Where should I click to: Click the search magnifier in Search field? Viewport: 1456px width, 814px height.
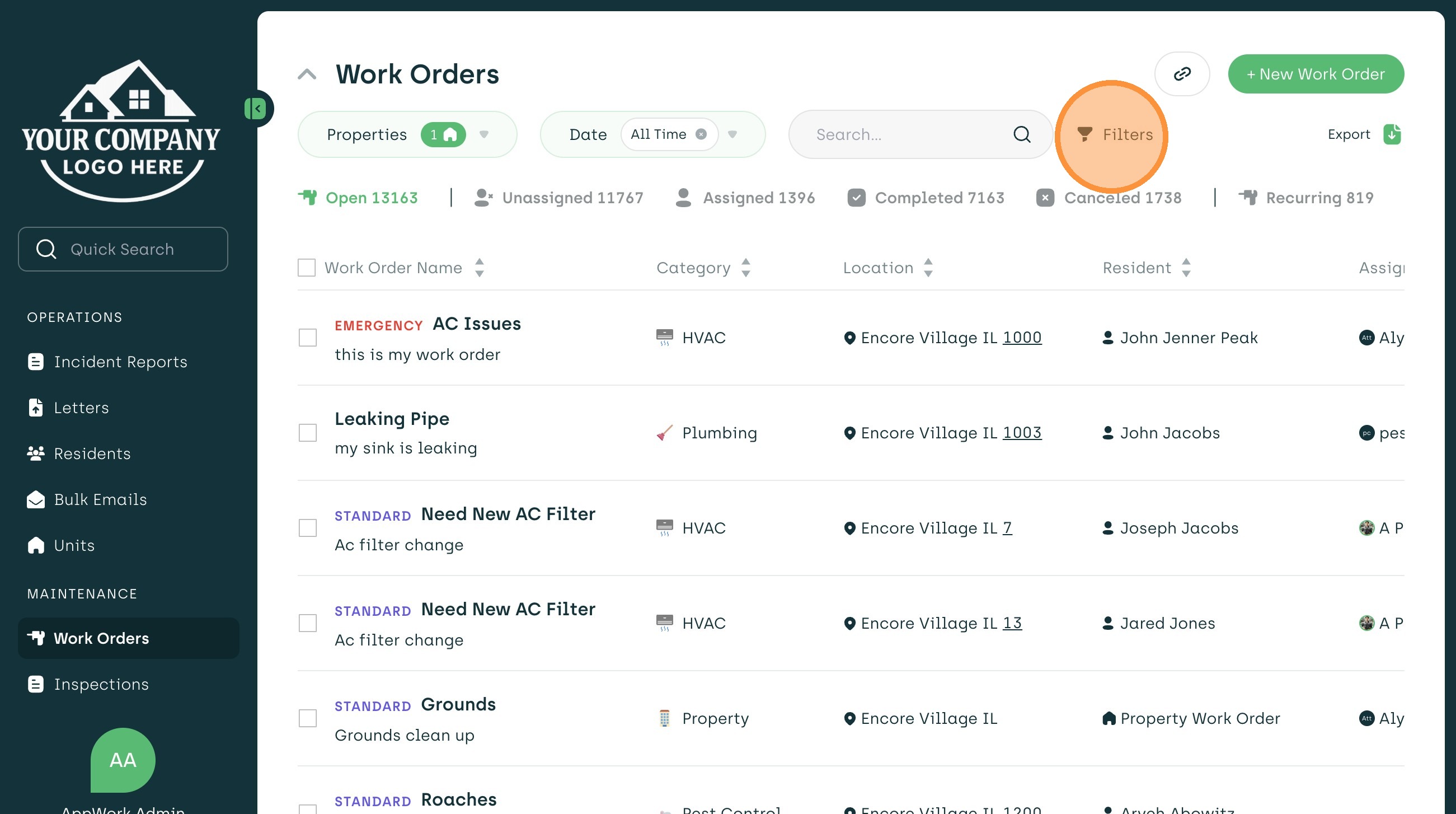1021,134
